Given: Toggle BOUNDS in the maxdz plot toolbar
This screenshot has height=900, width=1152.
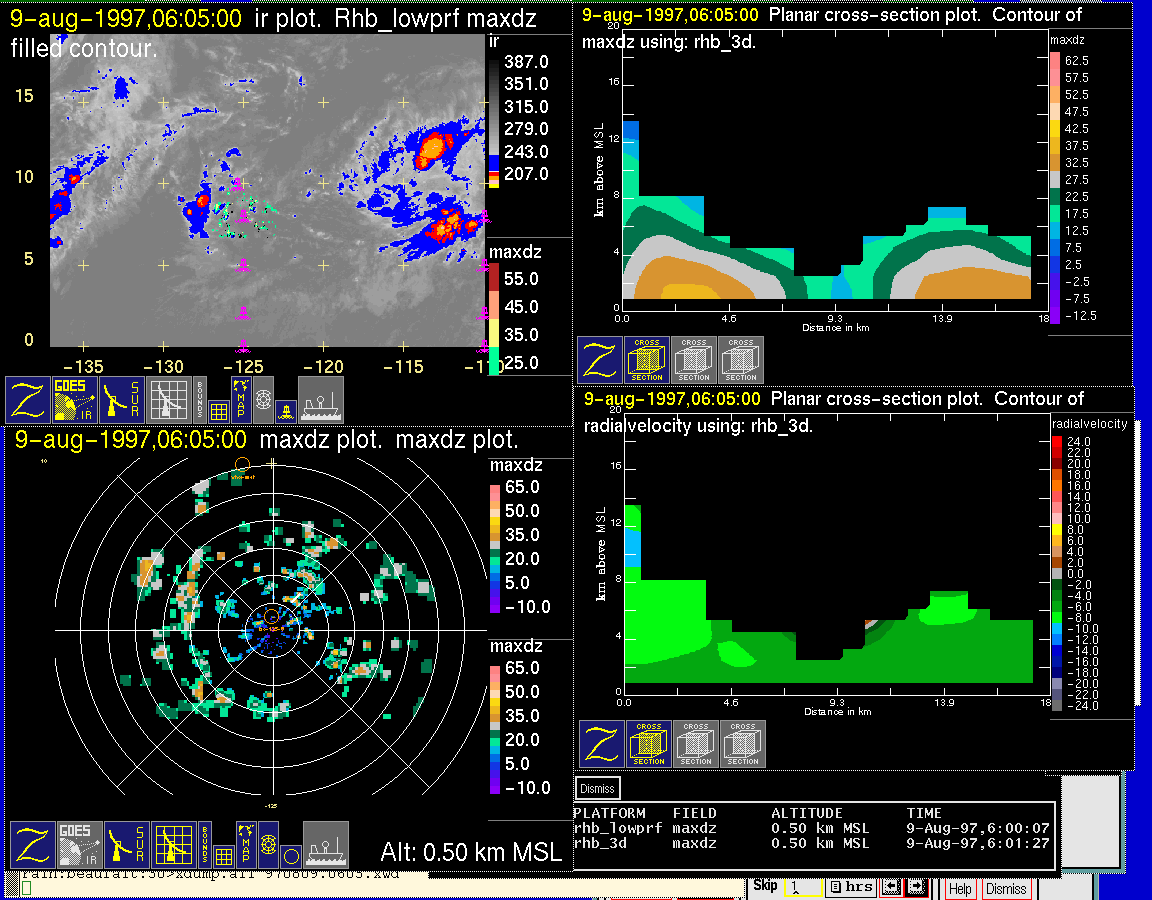Looking at the screenshot, I should pos(205,845).
